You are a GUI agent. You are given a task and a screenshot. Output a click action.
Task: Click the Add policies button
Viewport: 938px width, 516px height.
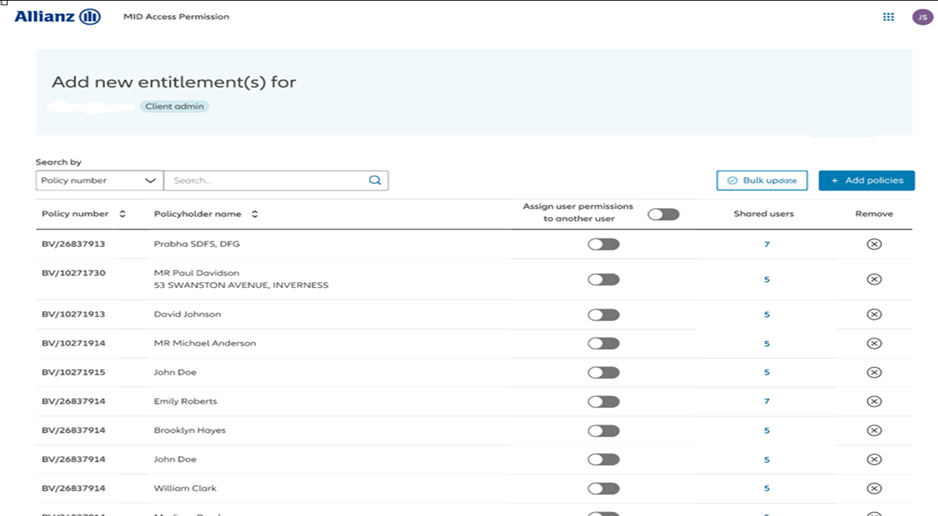867,181
